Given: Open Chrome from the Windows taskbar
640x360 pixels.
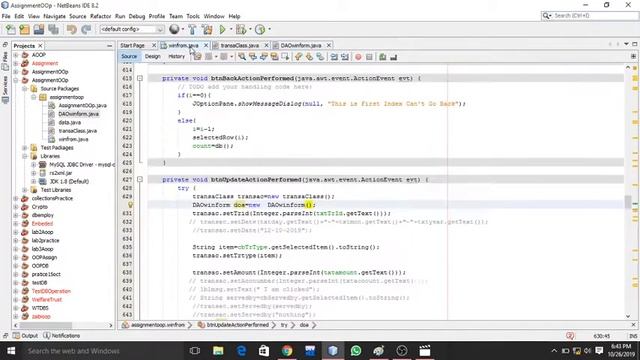Looking at the screenshot, I should coord(287,351).
